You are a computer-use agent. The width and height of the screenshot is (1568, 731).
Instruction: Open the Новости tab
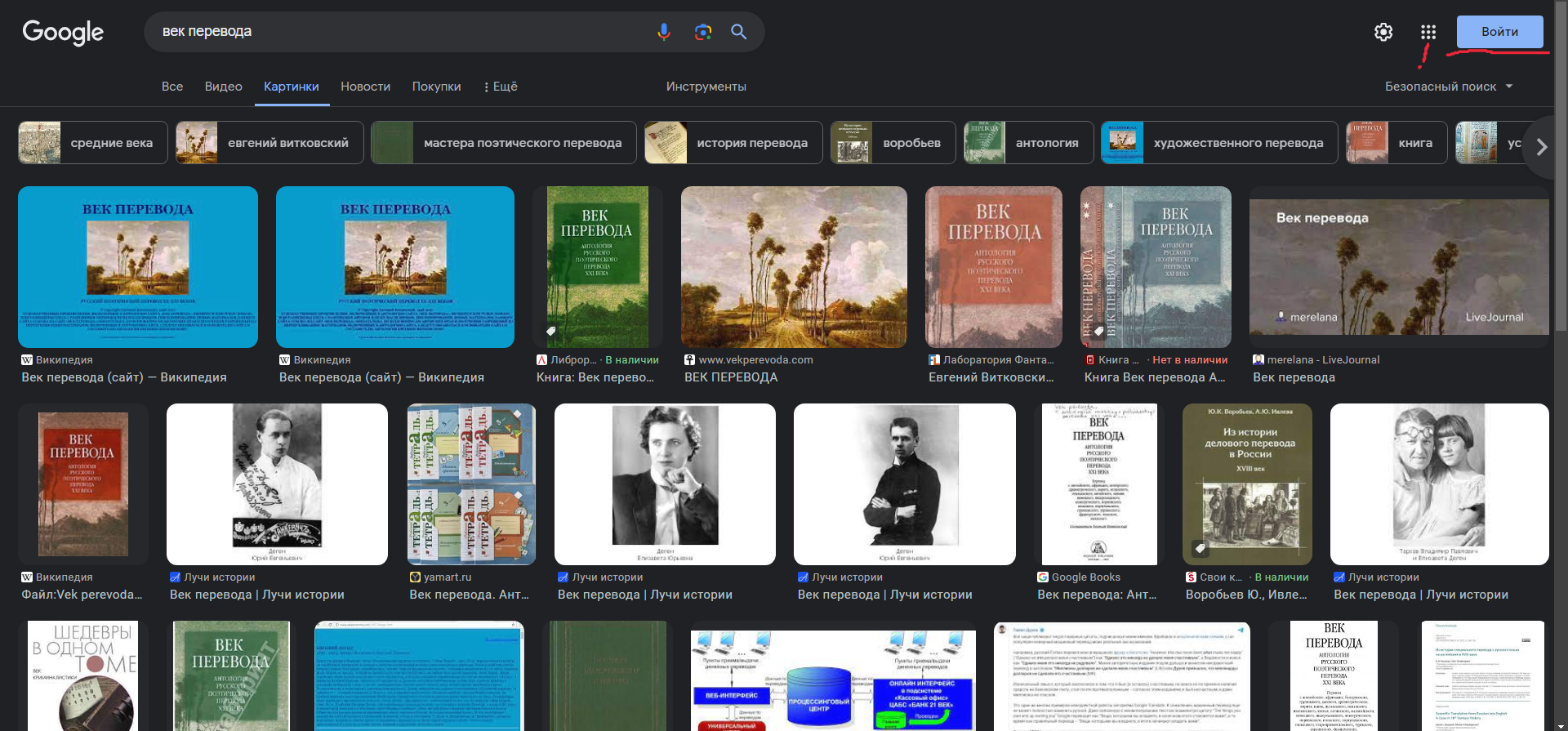[x=365, y=87]
